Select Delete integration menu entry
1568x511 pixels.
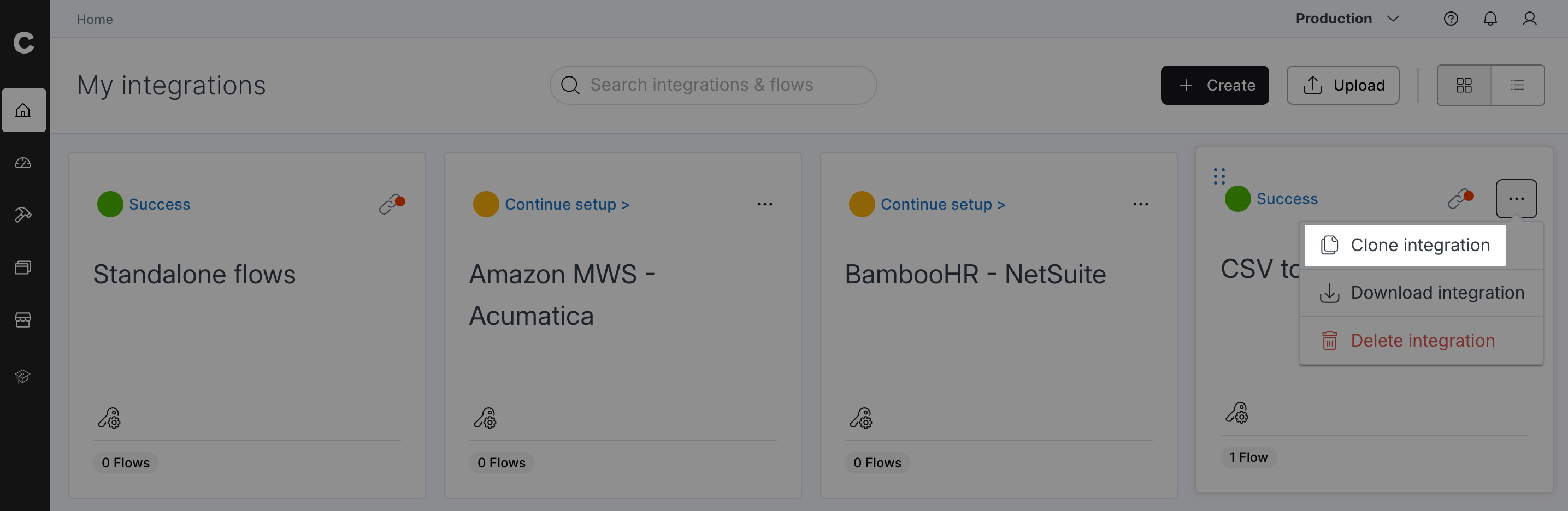(x=1421, y=341)
